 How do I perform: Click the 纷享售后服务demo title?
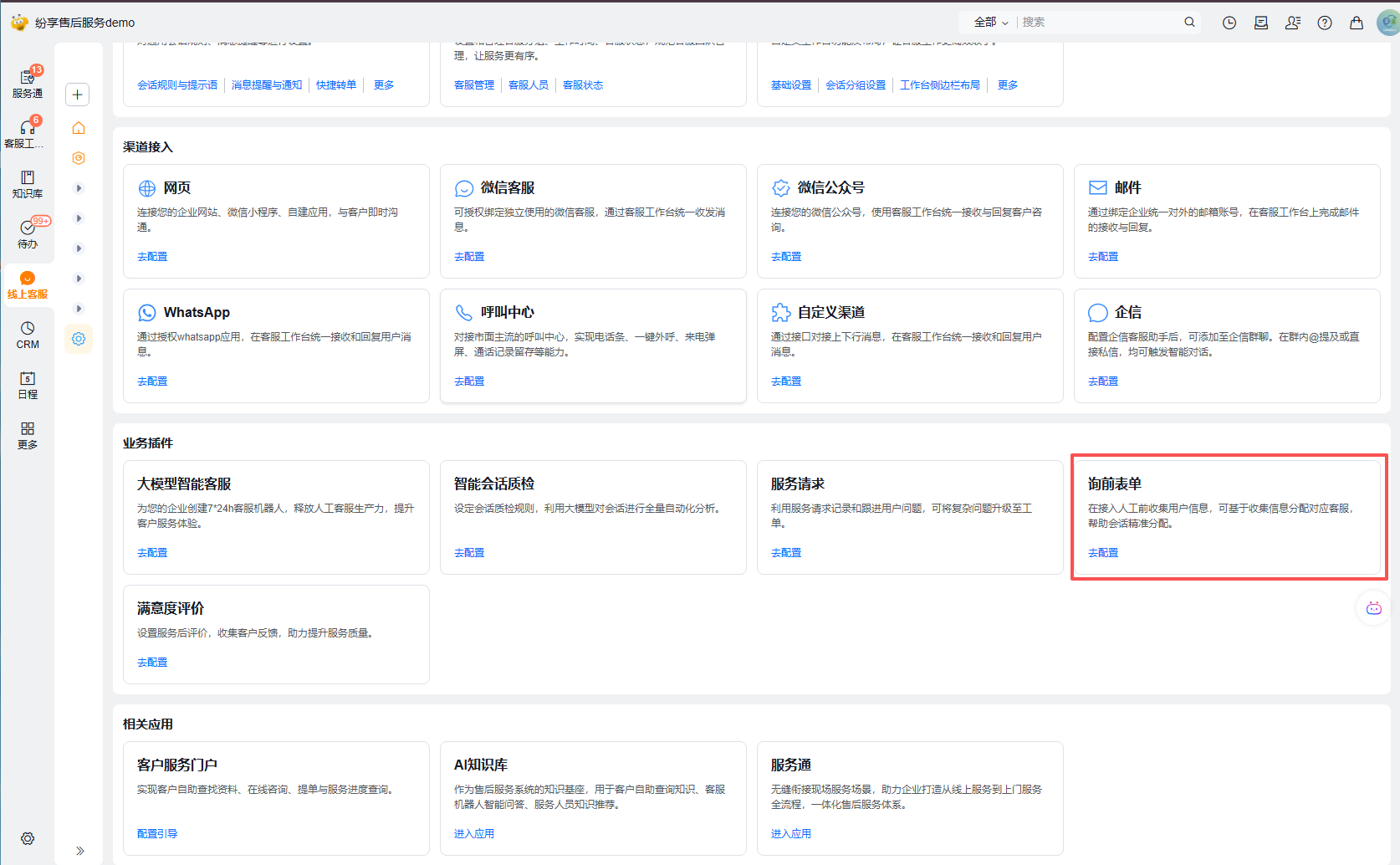[x=84, y=23]
